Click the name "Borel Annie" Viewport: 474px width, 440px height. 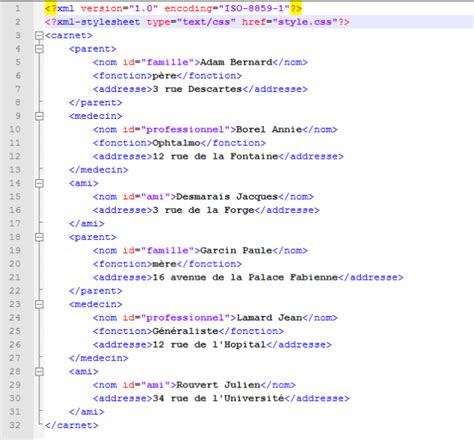(x=269, y=129)
